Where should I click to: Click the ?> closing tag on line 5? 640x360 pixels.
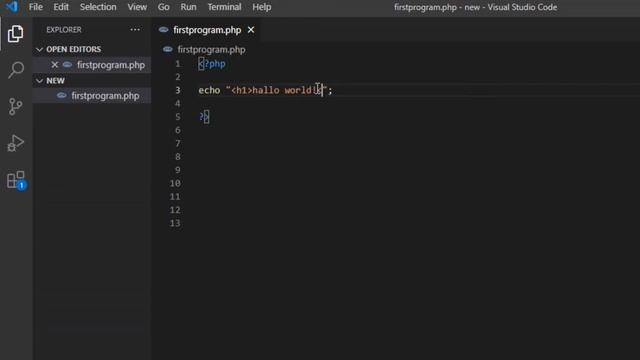[x=204, y=117]
